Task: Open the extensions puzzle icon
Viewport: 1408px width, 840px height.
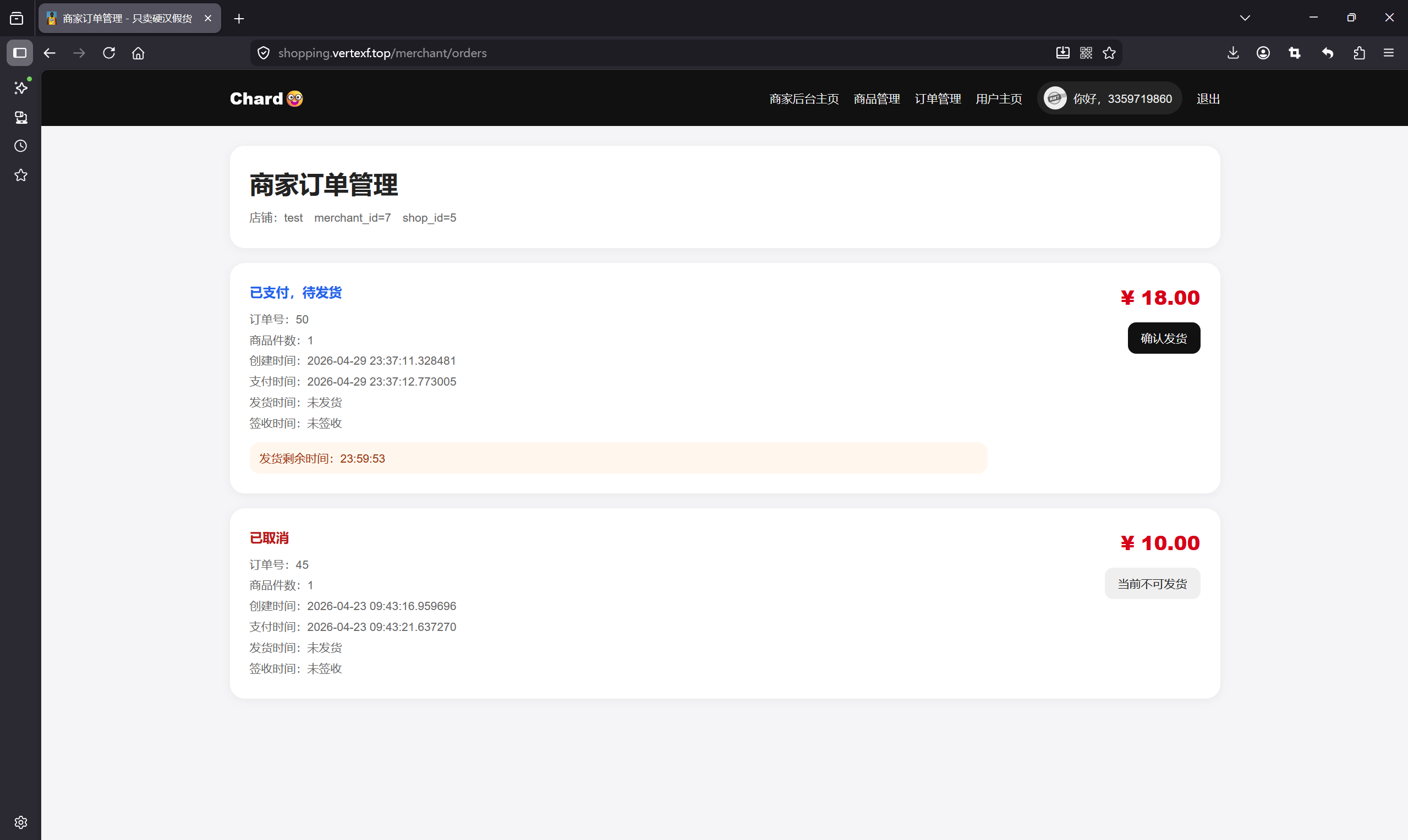Action: coord(1360,53)
